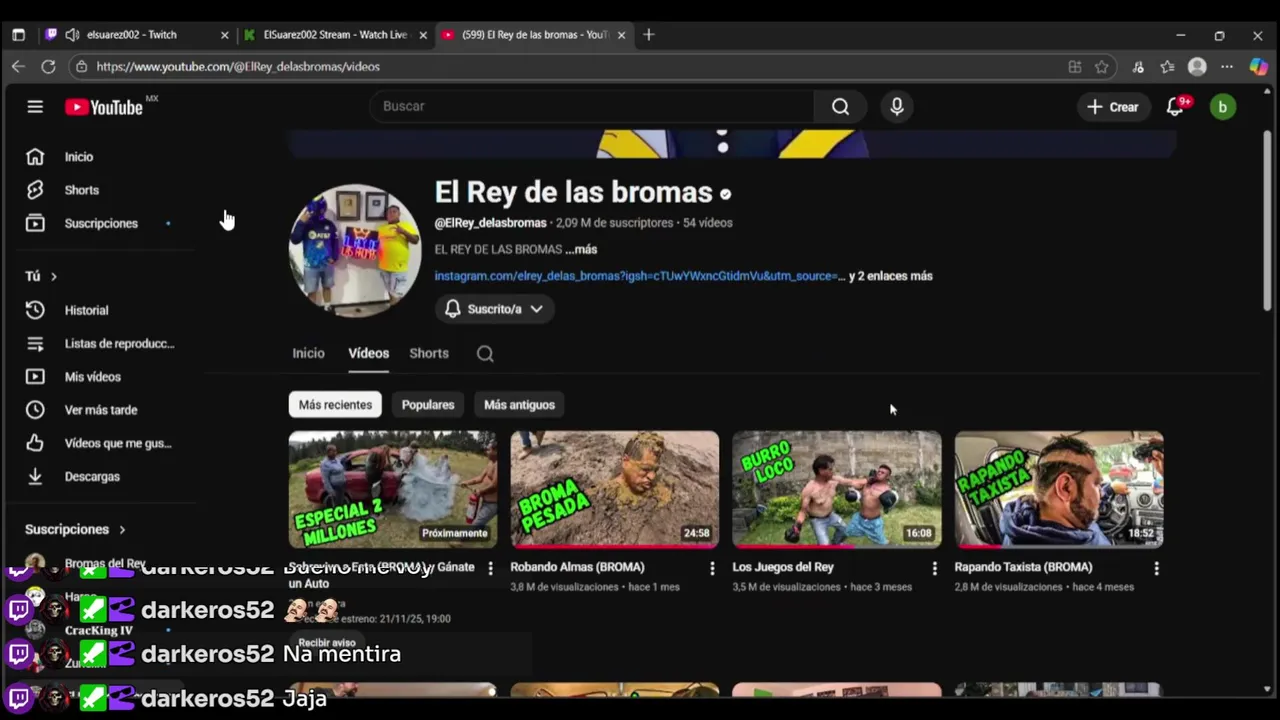Open options for Los Juegos del Rey
Screen dimensions: 1280x720
pos(934,568)
